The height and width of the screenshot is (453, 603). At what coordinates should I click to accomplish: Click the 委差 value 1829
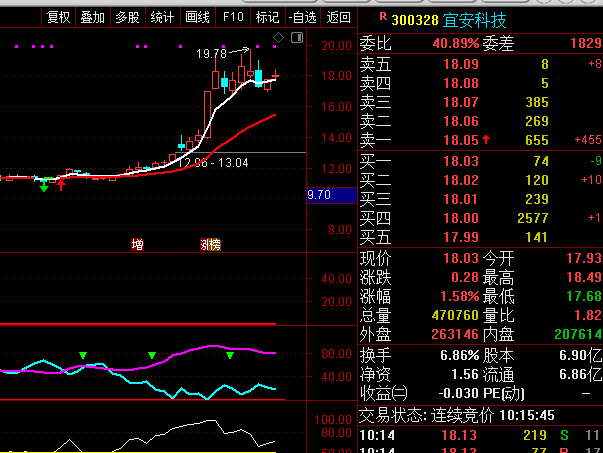point(586,43)
